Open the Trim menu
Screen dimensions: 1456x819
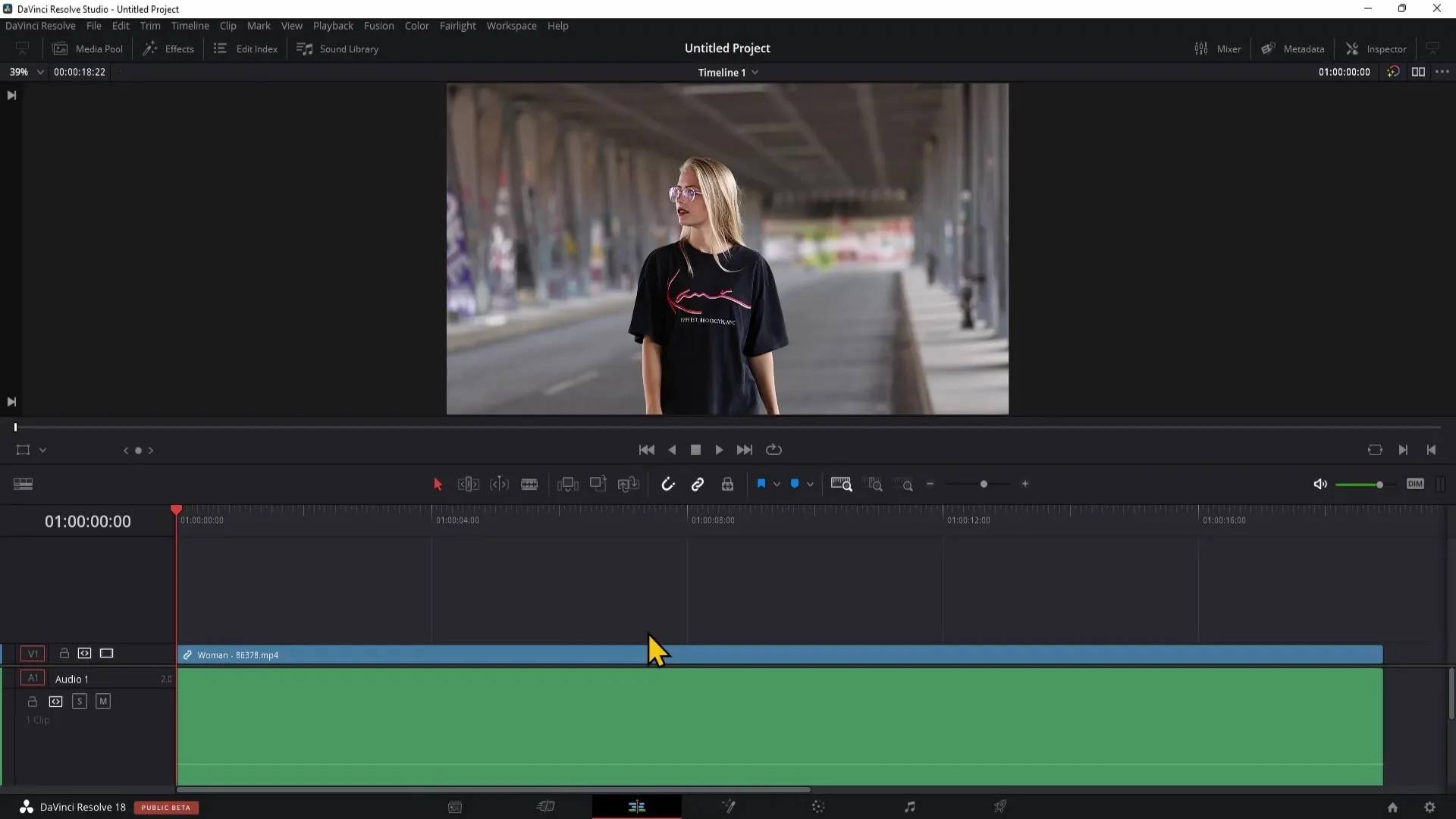pyautogui.click(x=150, y=26)
